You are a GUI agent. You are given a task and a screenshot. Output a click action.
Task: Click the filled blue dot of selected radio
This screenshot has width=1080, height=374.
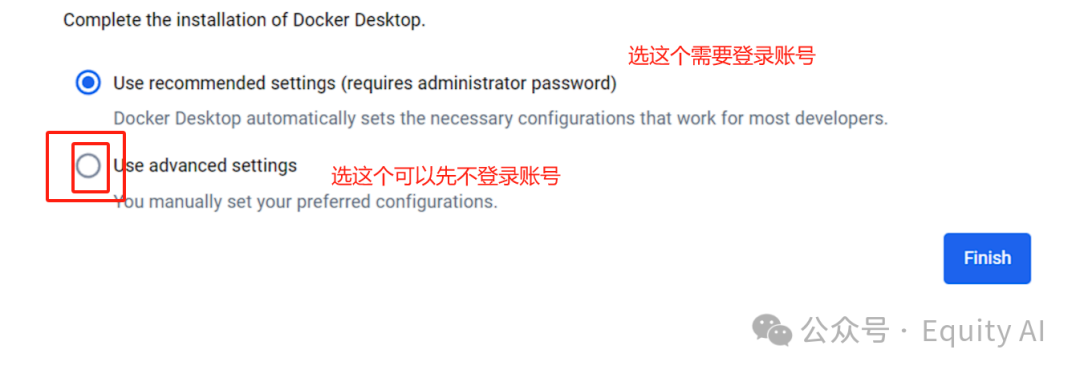click(87, 83)
